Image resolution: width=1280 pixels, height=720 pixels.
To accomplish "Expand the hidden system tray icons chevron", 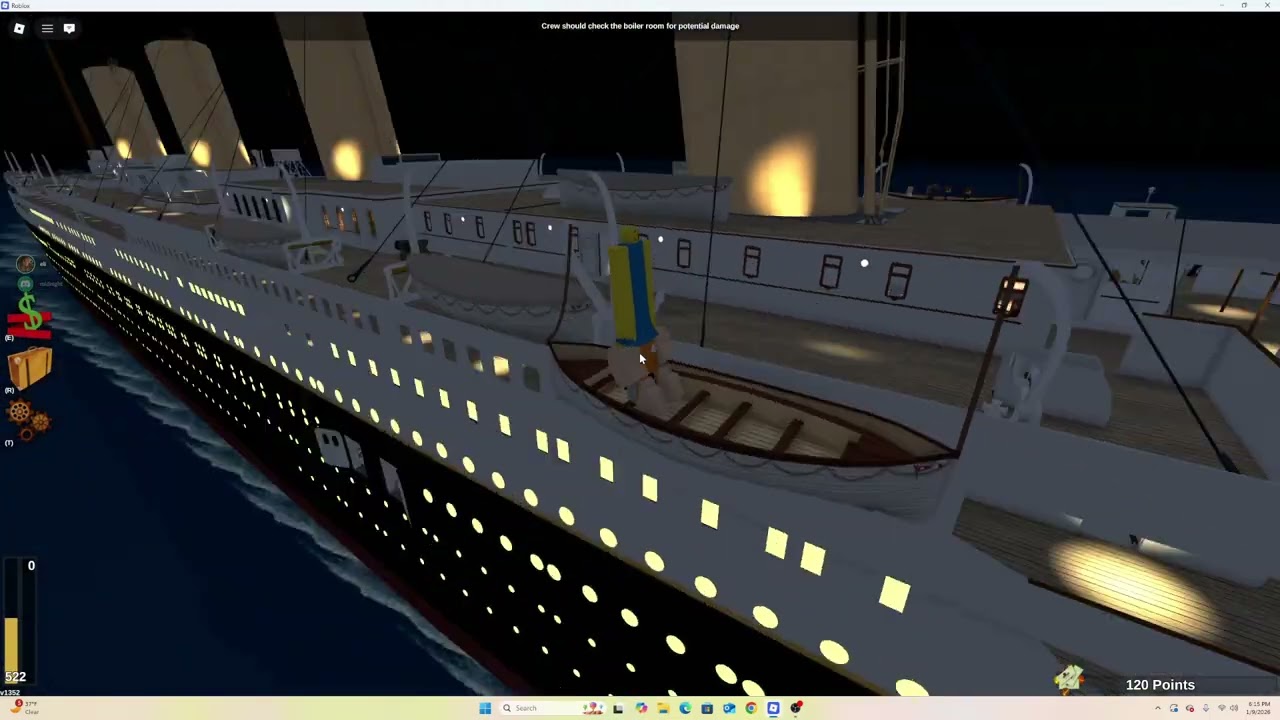I will pos(1158,708).
